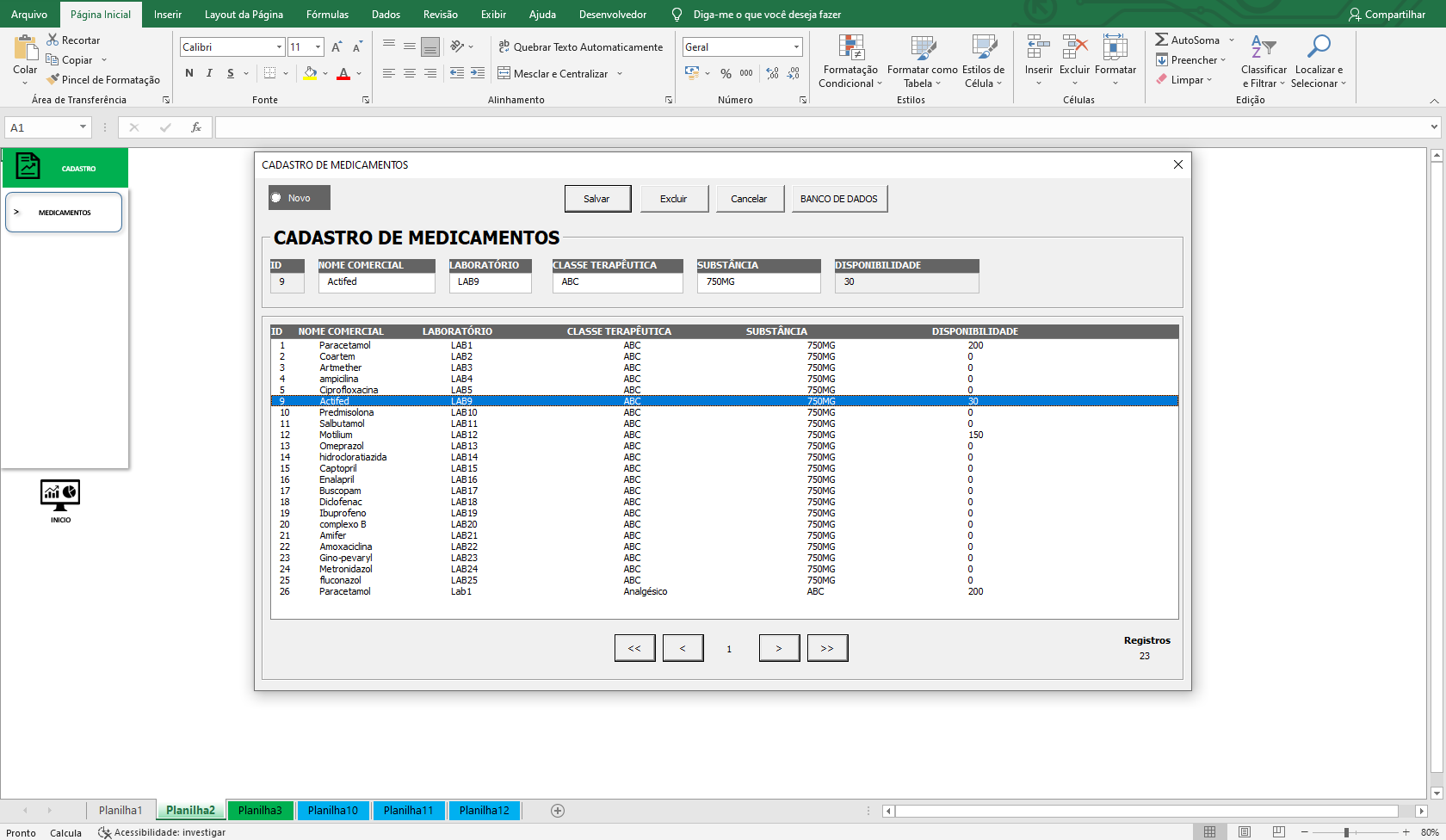Open the font size 11 dropdown

pos(318,47)
